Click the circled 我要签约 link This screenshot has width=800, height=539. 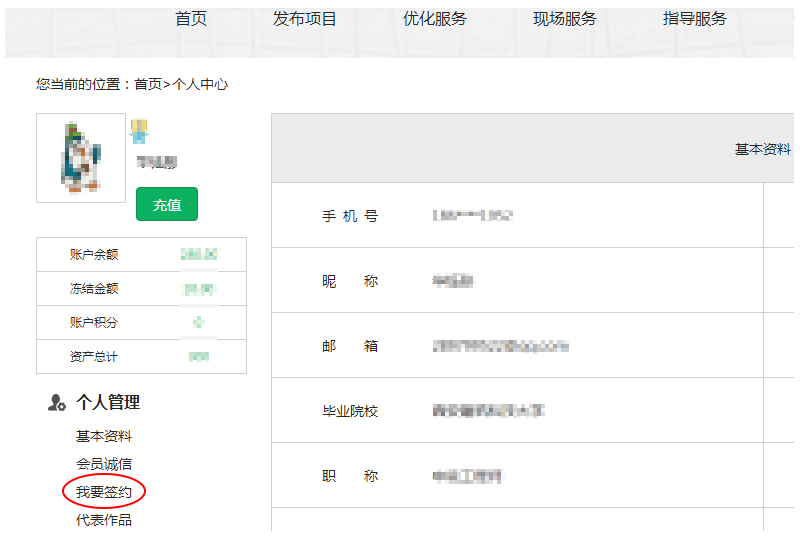104,492
